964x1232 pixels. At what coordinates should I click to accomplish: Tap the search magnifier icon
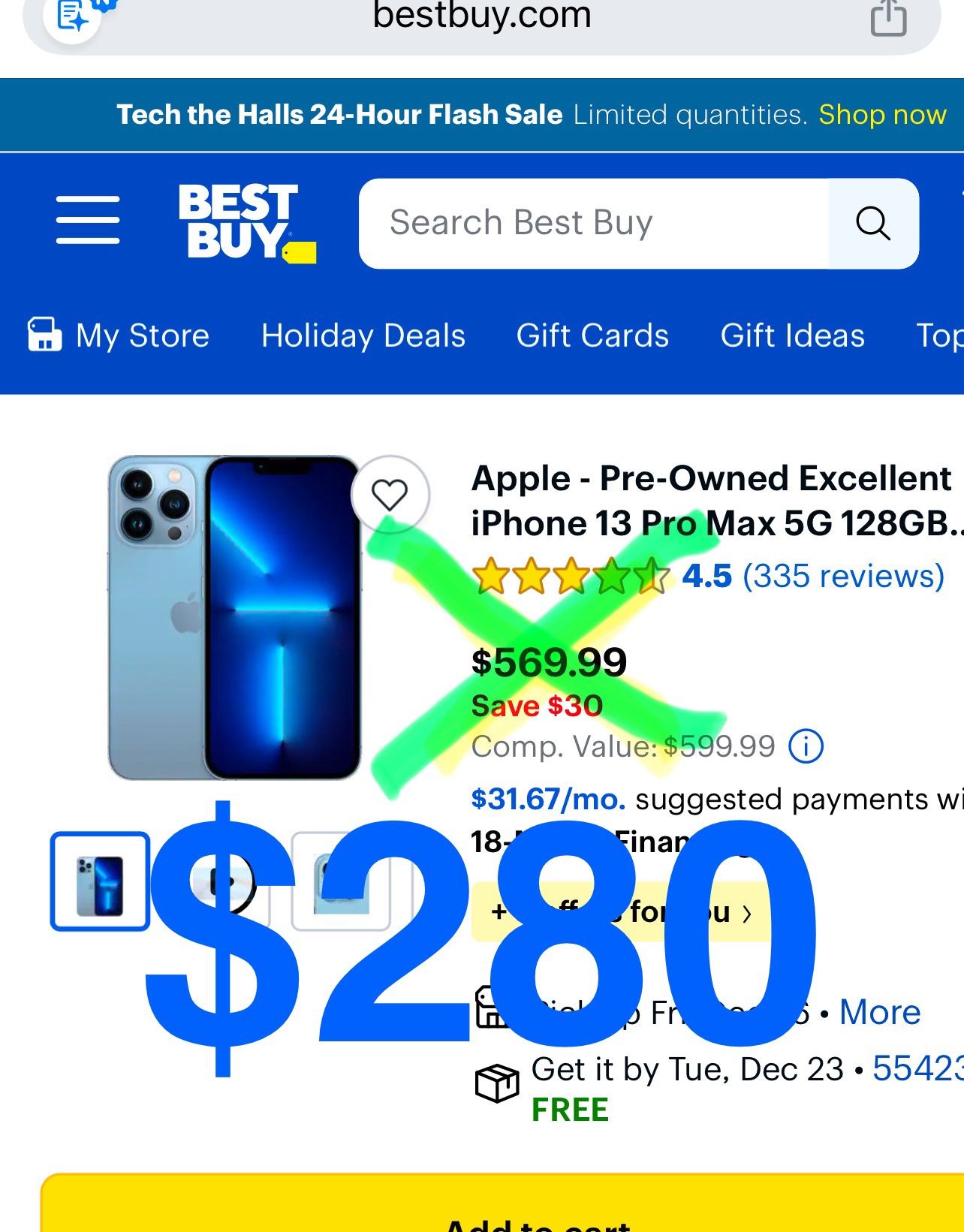point(873,223)
